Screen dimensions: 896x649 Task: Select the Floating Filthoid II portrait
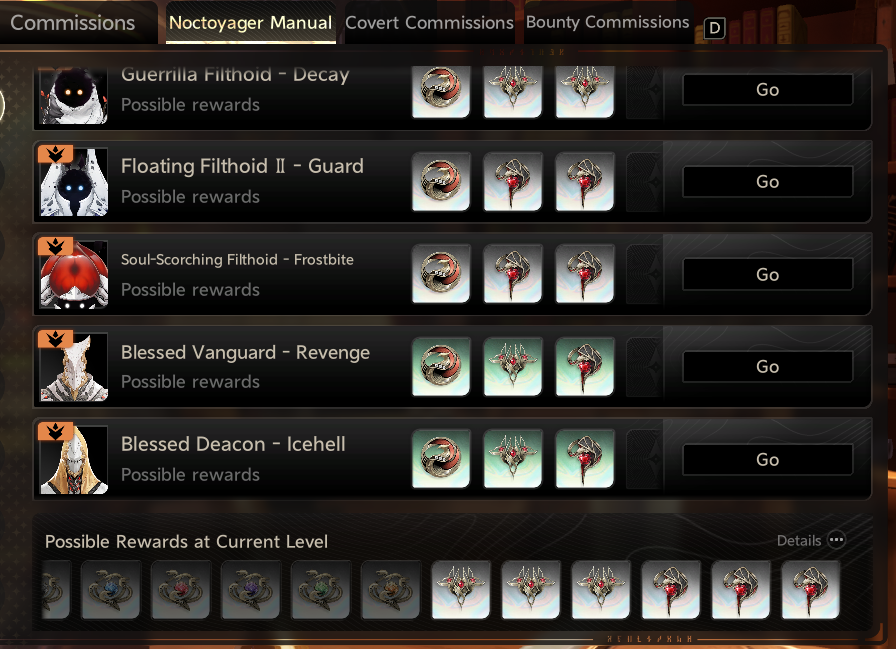pyautogui.click(x=74, y=182)
